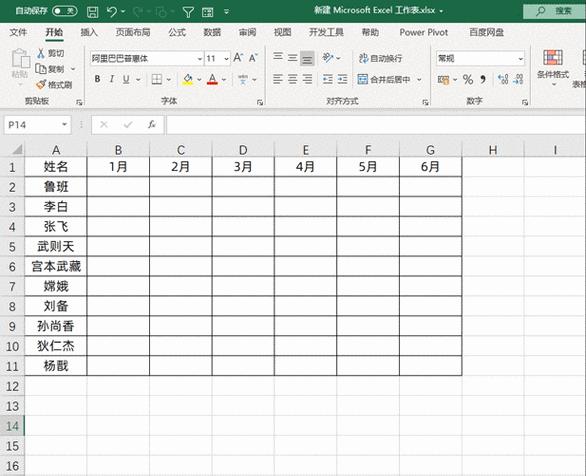Screen dimensions: 586x476
Task: Click the Percent Style icon
Action: 468,79
